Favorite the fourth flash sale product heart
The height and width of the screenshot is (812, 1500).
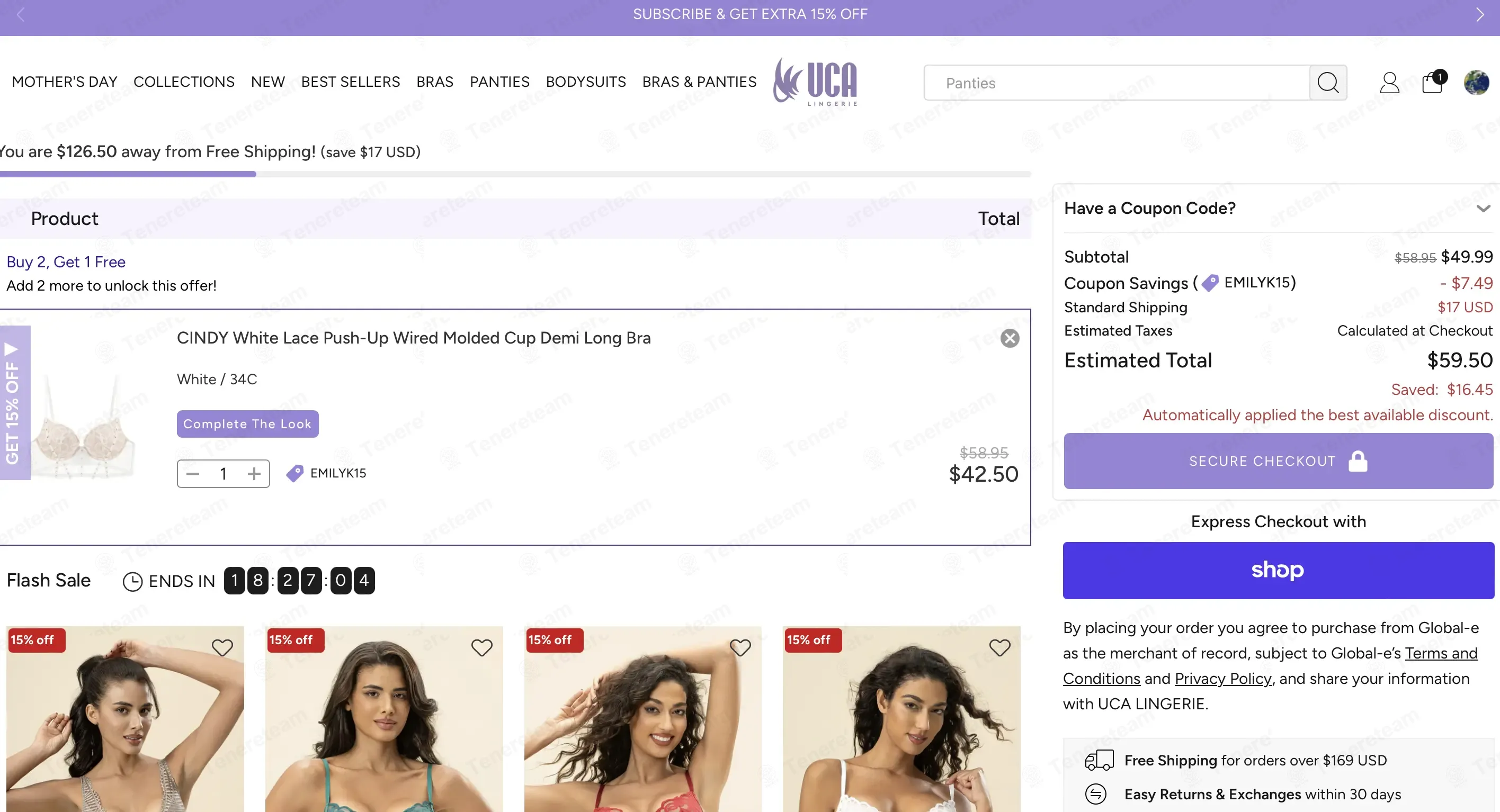(1000, 648)
